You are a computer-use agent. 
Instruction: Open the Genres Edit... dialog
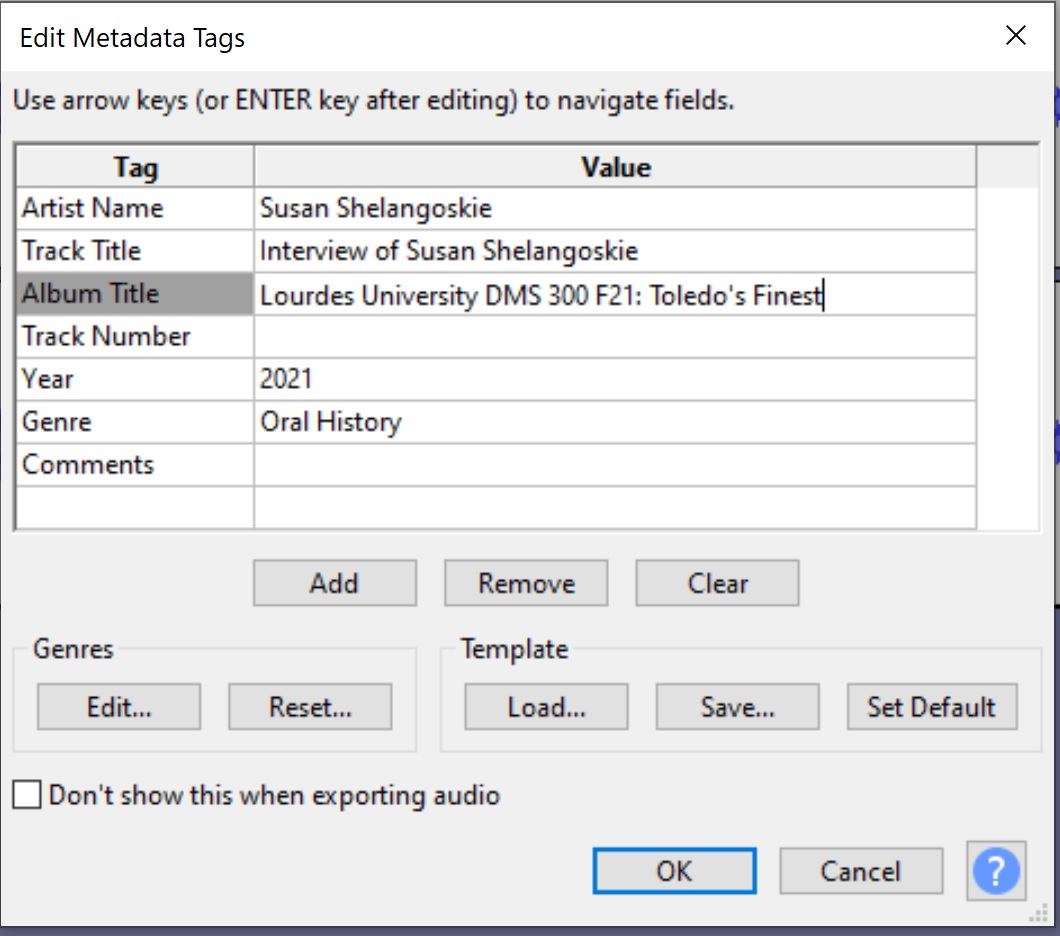tap(119, 707)
